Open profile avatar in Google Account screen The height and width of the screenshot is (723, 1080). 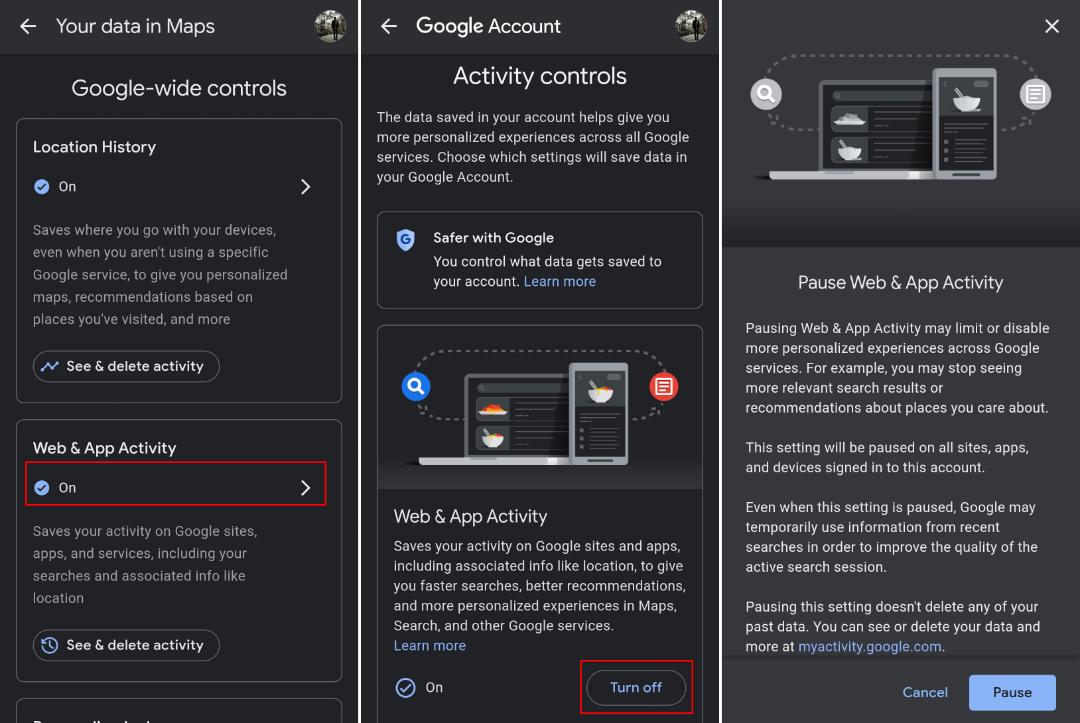[x=691, y=26]
